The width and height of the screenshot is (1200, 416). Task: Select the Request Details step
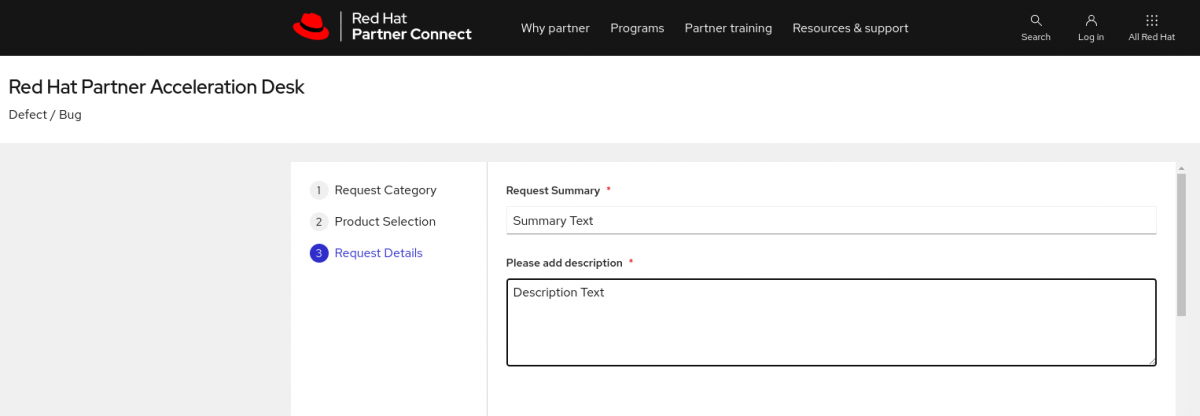pyautogui.click(x=378, y=253)
